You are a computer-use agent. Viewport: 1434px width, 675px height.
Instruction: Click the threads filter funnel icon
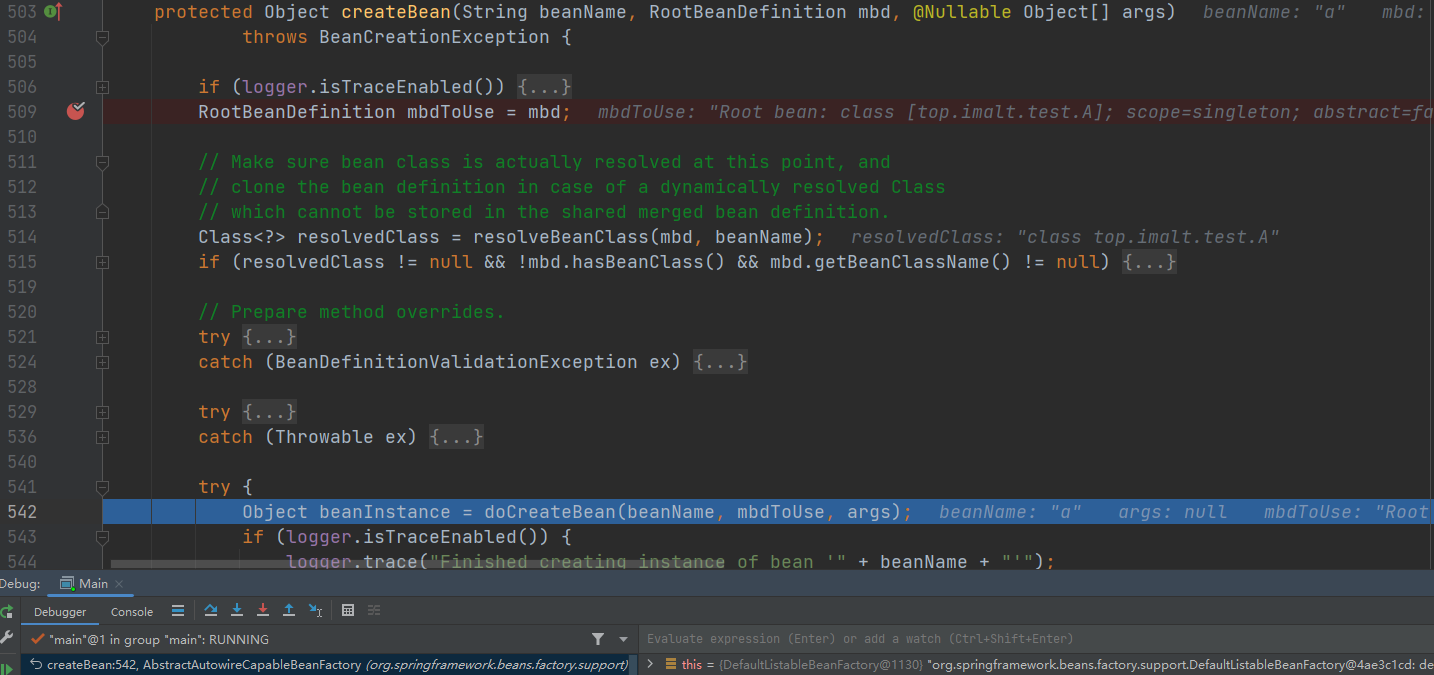(x=598, y=639)
